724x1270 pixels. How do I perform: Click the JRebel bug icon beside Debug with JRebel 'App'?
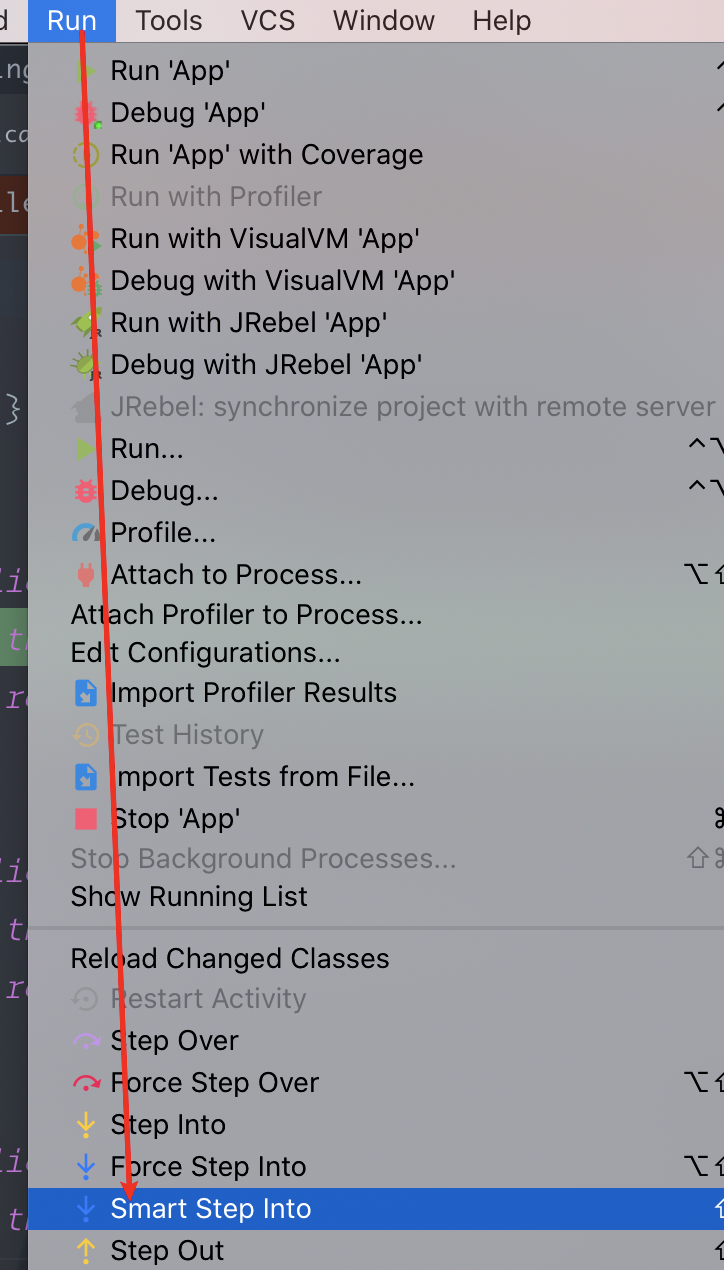(x=86, y=365)
